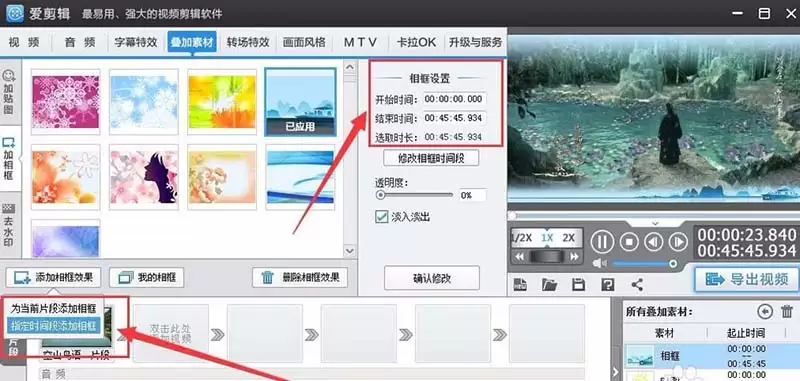Image resolution: width=800 pixels, height=381 pixels.
Task: Stop the video preview
Action: pyautogui.click(x=629, y=241)
